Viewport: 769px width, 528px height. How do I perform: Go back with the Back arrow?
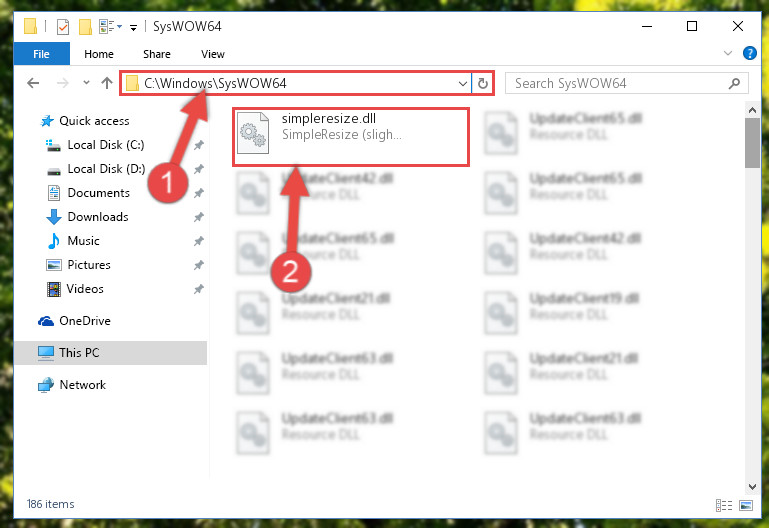tap(33, 83)
